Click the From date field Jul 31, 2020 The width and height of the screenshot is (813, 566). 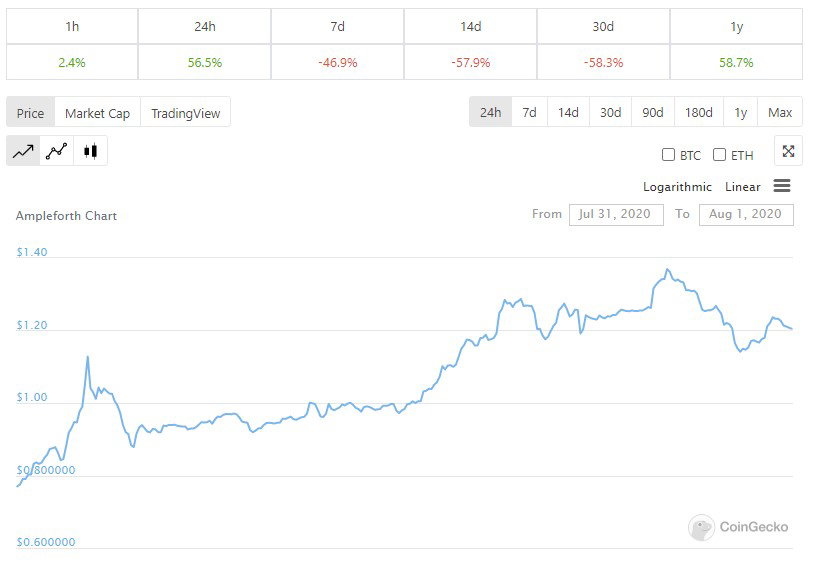[x=616, y=215]
